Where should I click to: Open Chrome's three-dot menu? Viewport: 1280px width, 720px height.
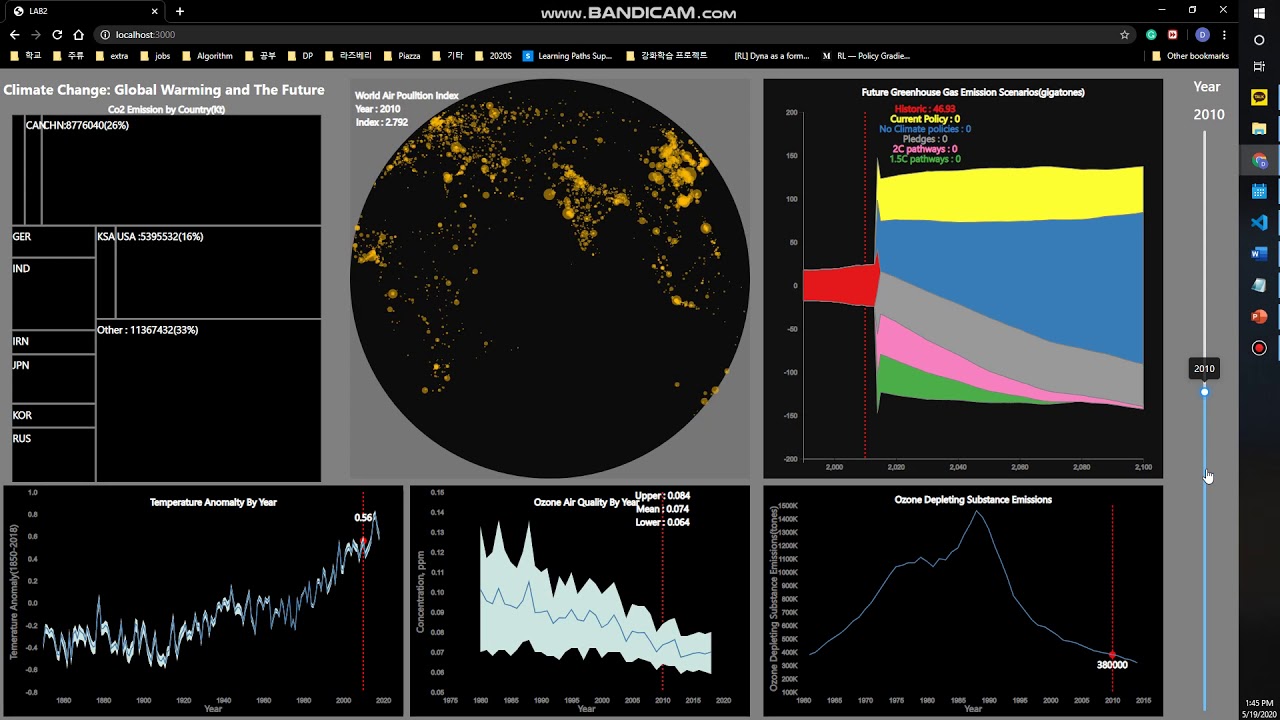1224,35
